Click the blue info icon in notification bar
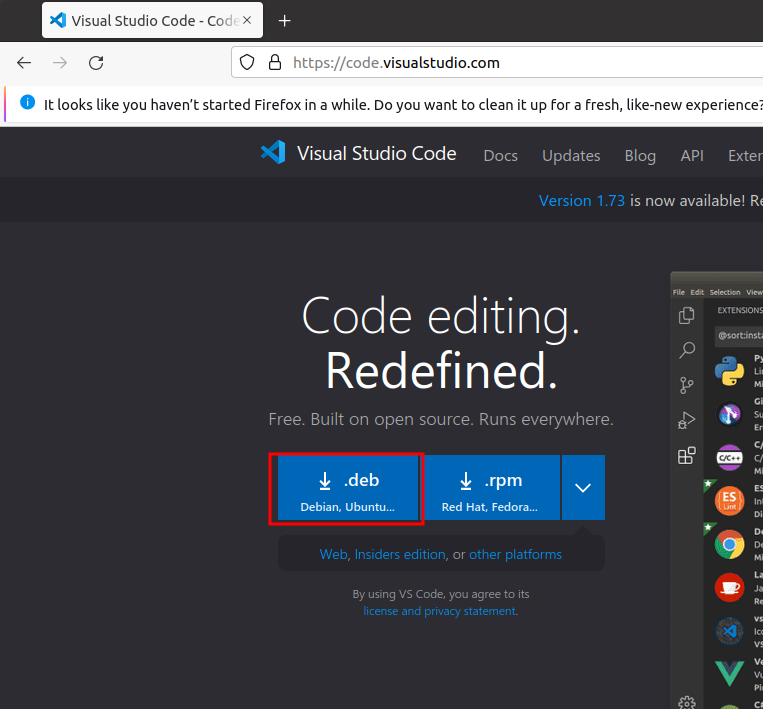The image size is (763, 709). click(x=28, y=102)
